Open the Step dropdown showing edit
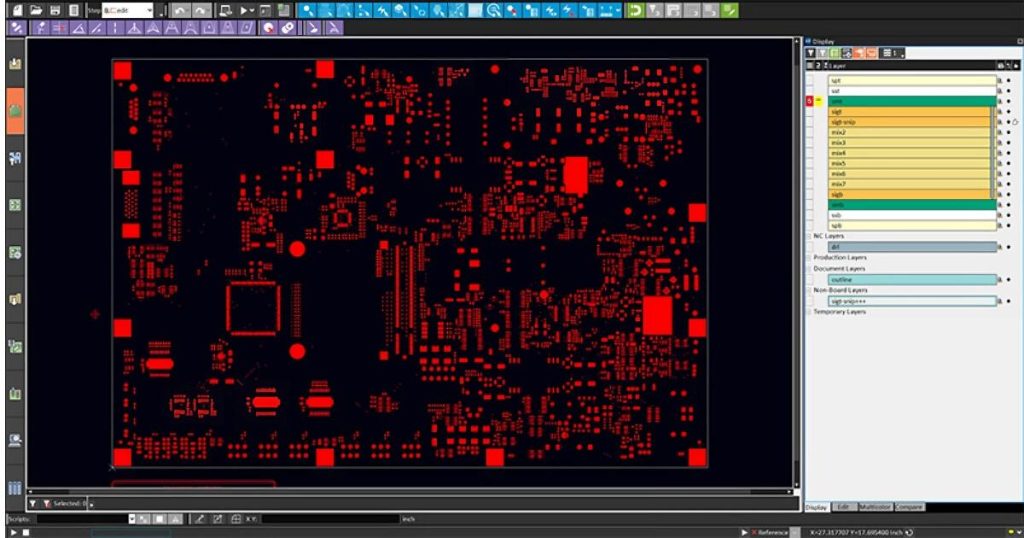Screen dimensions: 1024x538 [127, 10]
